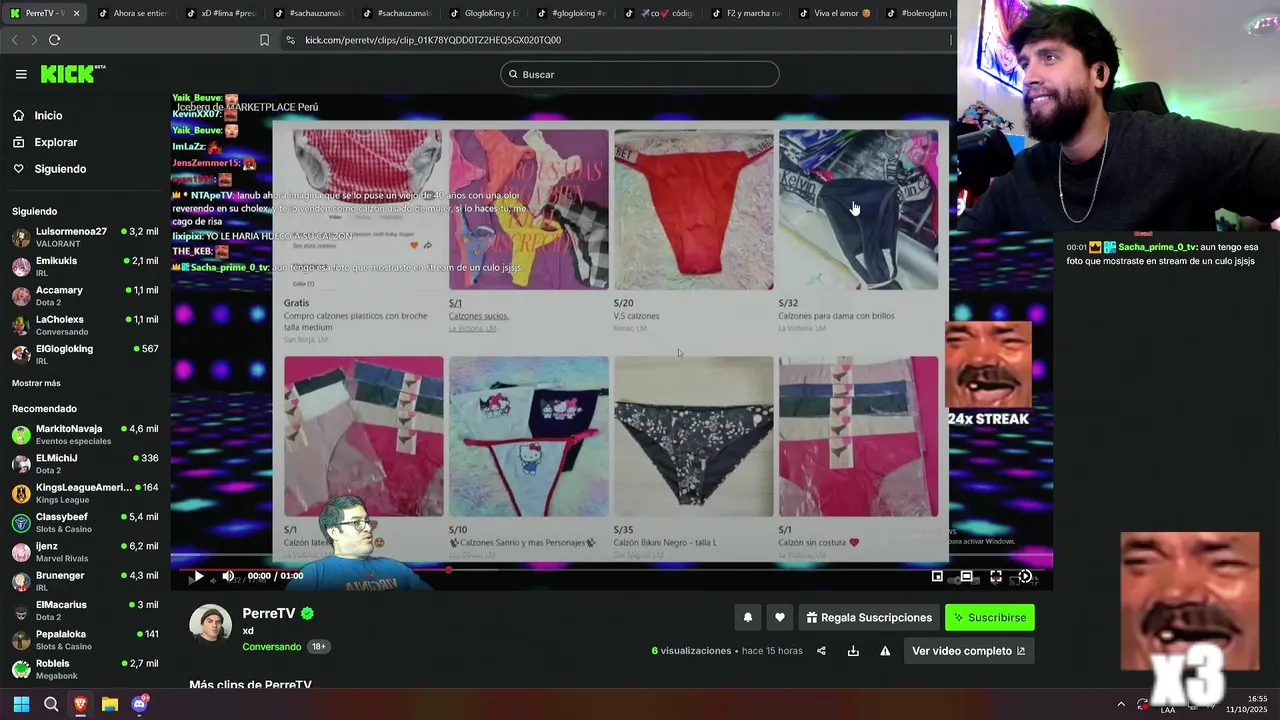
Task: Switch to the 'Ahora se entien' TikTok tab
Action: coord(133,13)
